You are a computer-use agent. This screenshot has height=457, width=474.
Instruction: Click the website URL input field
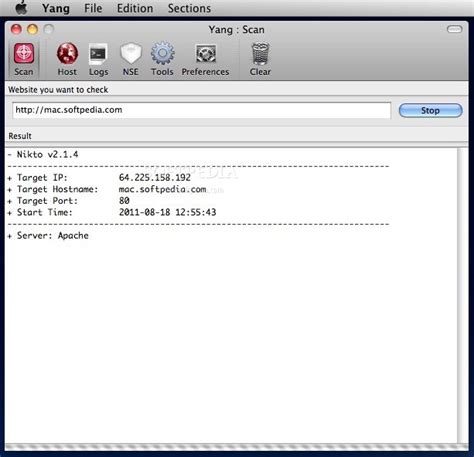point(202,110)
